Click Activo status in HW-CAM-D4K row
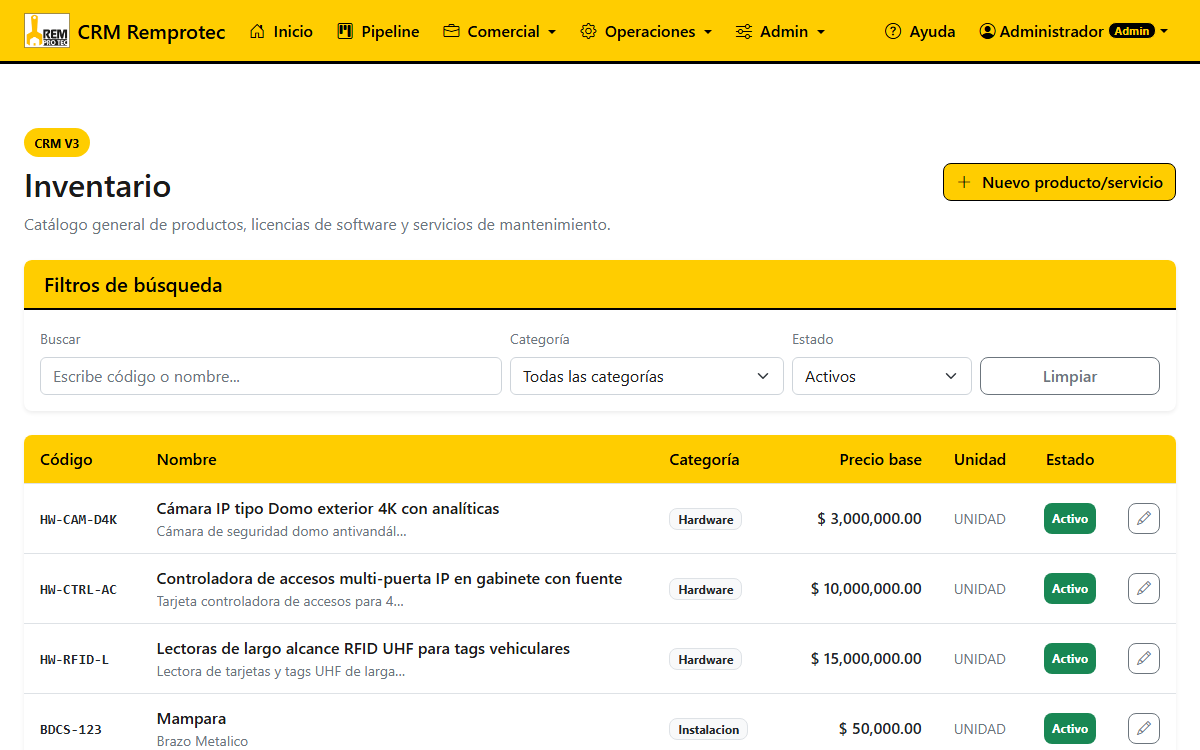The image size is (1200, 750). 1070,519
